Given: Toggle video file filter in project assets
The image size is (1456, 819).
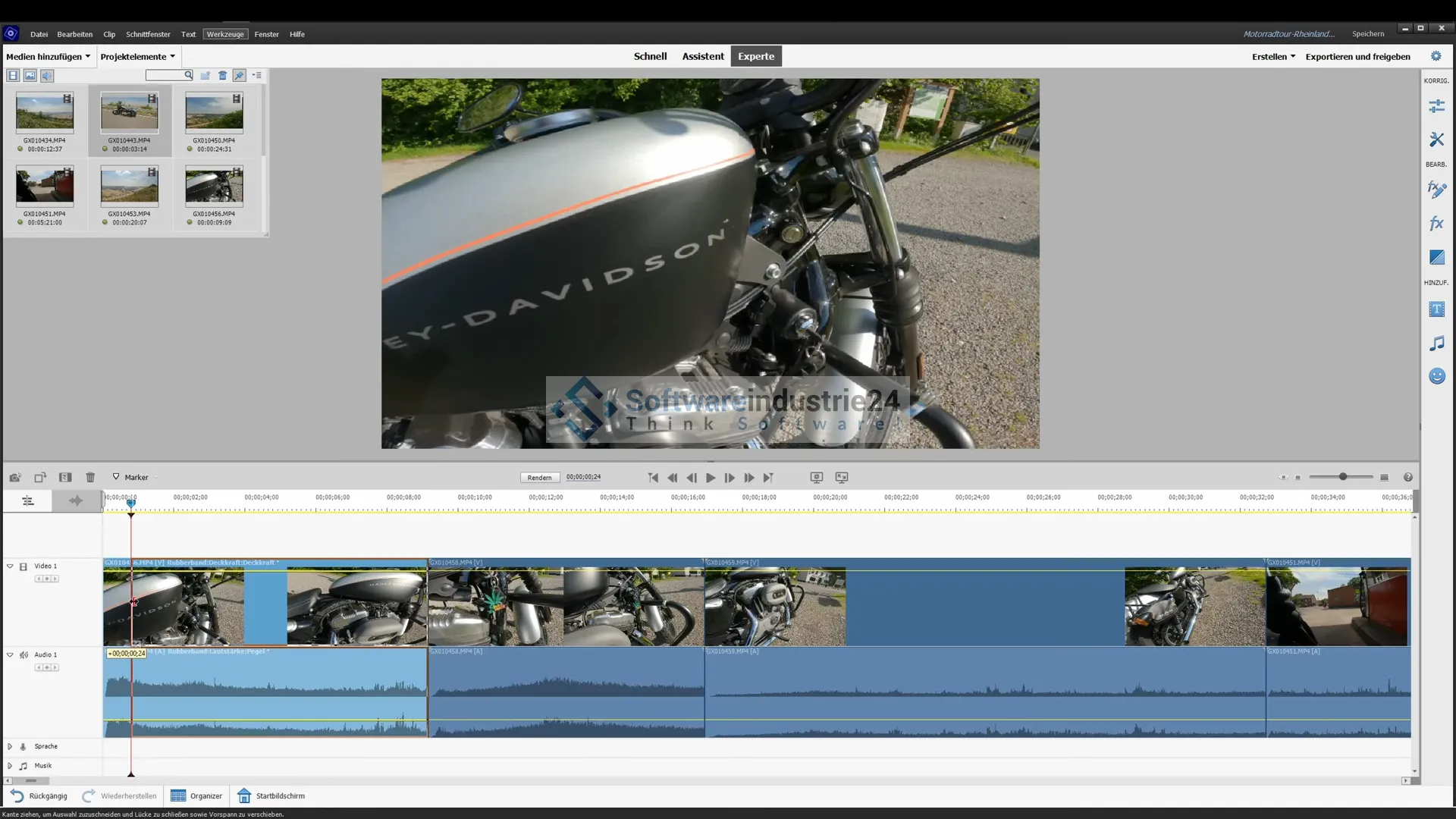Looking at the screenshot, I should click(x=13, y=76).
